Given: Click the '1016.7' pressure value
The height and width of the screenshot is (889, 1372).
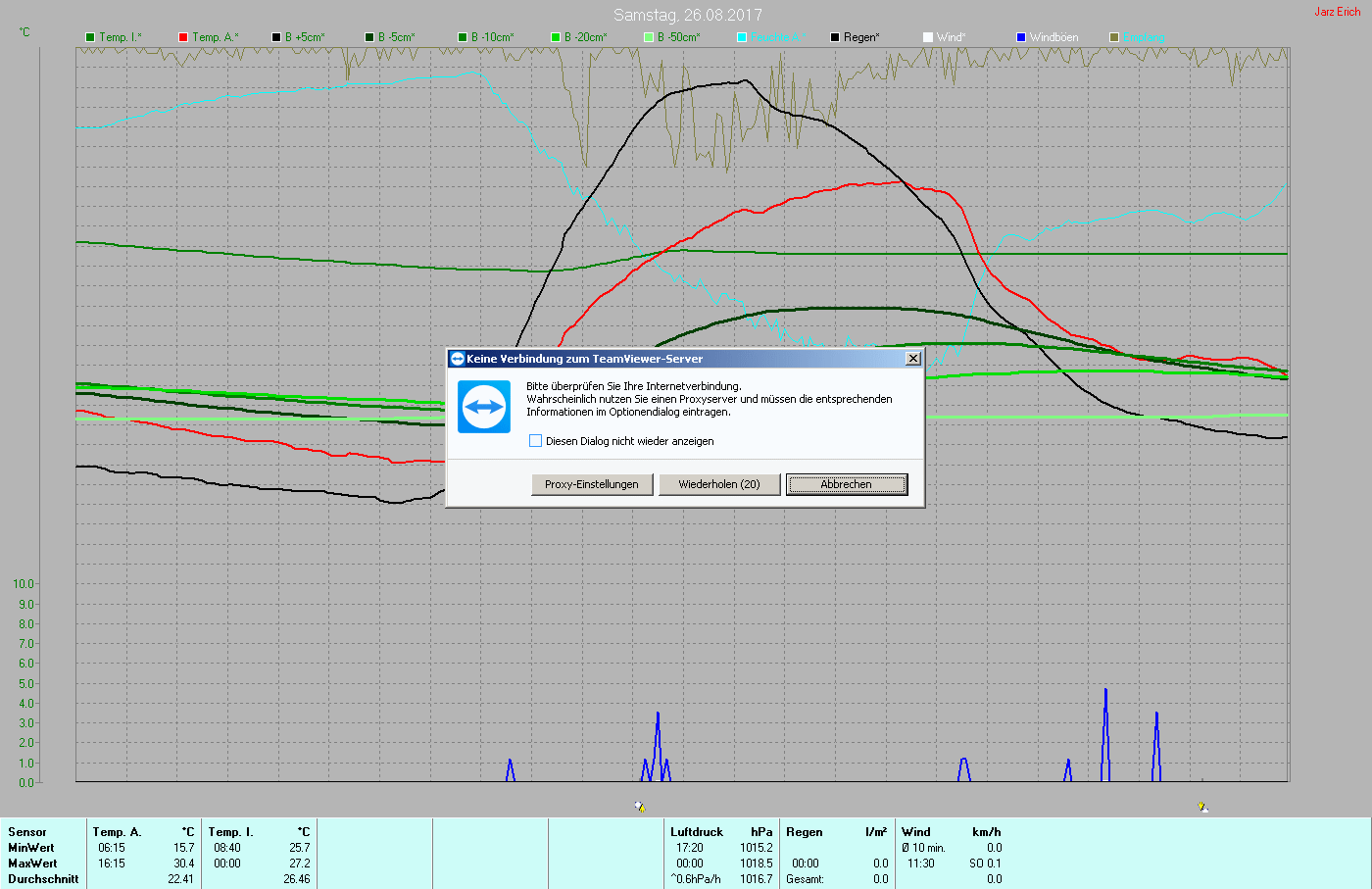Looking at the screenshot, I should coord(757,879).
